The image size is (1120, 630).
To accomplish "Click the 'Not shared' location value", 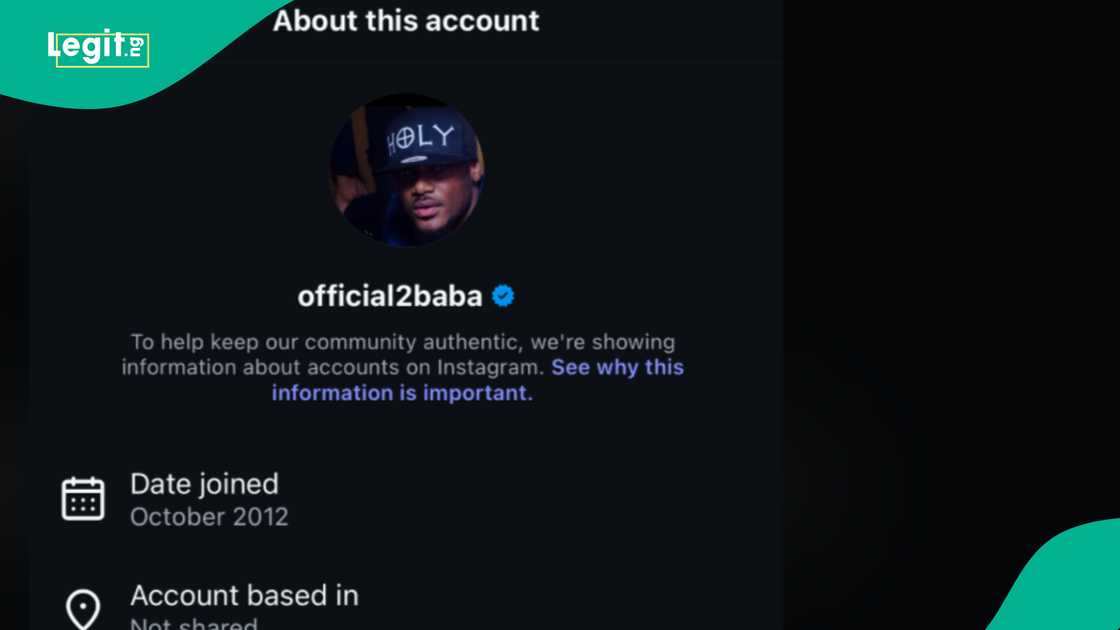I will pyautogui.click(x=194, y=624).
